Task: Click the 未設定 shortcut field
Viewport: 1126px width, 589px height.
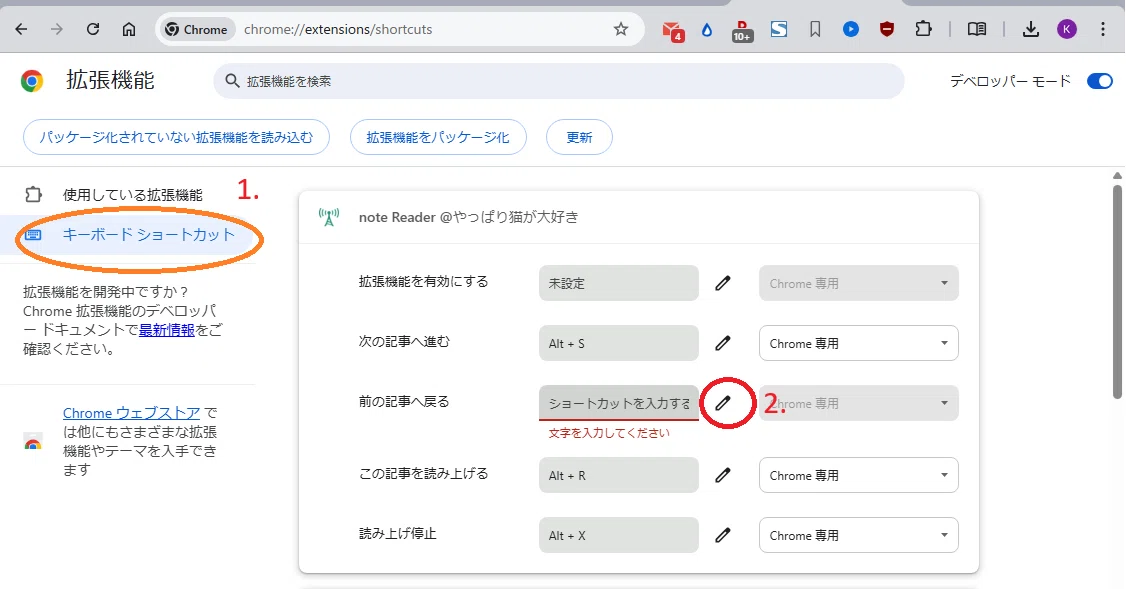Action: click(618, 283)
